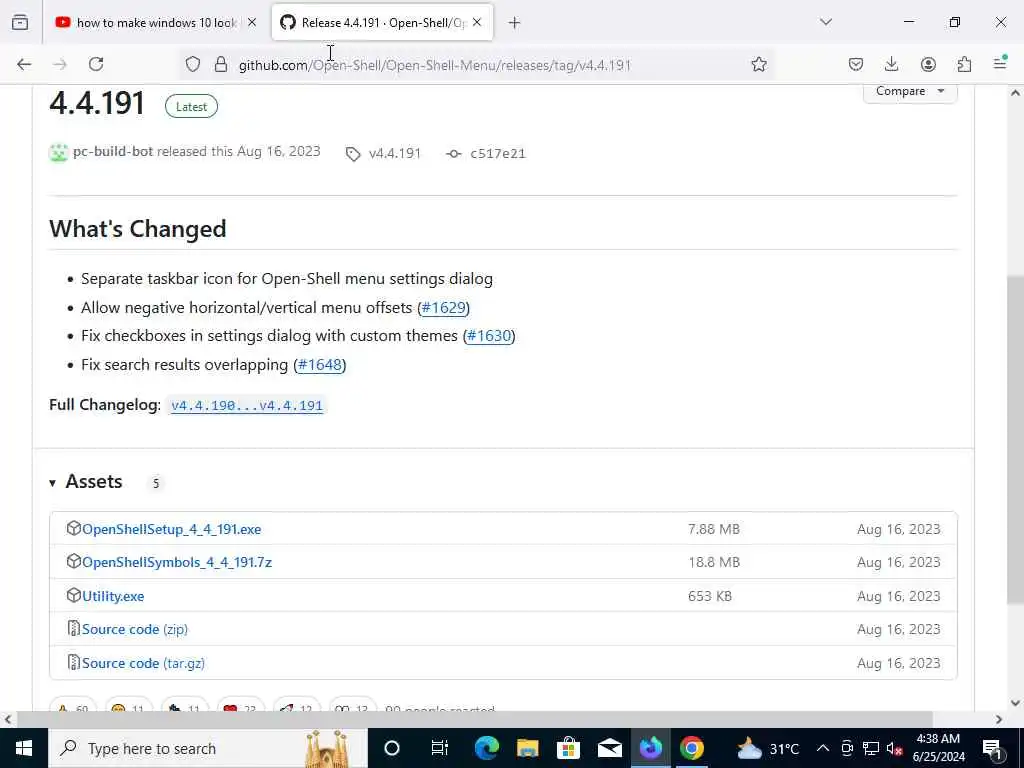Open Firefox account menu
Screen dimensions: 1024x768
[928, 64]
